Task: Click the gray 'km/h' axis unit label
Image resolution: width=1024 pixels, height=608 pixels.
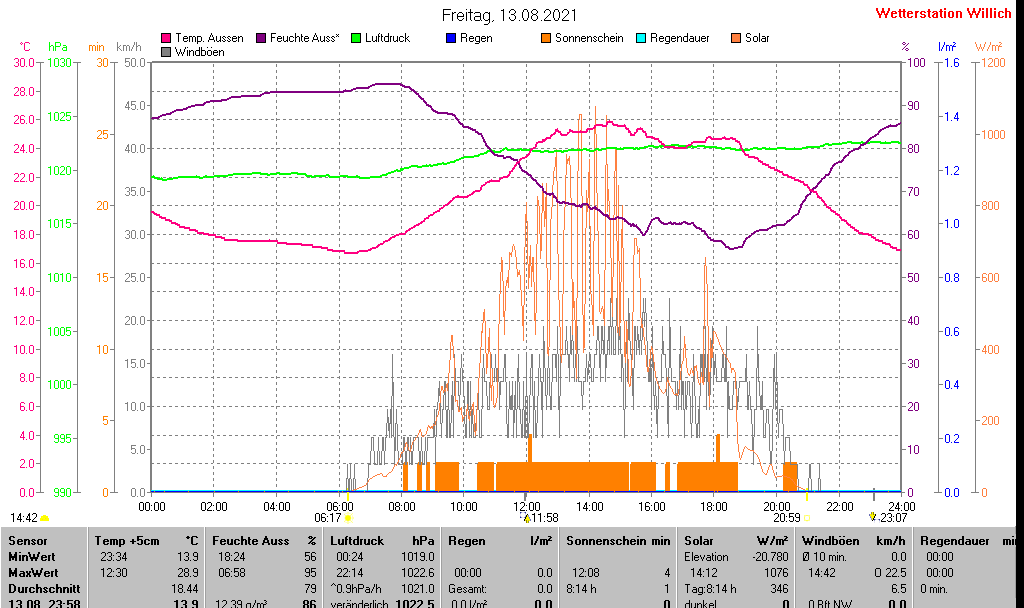Action: pyautogui.click(x=129, y=47)
